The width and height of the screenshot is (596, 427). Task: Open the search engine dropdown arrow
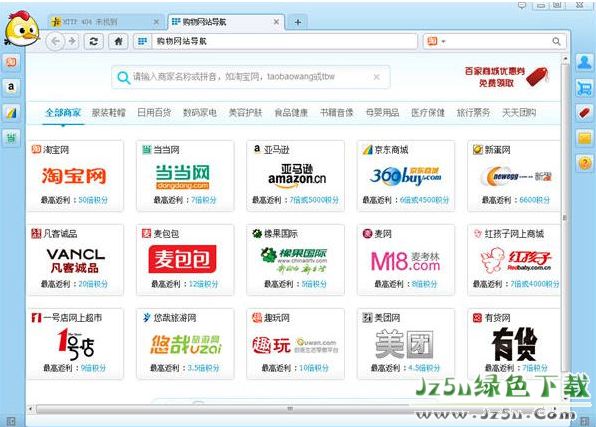[443, 41]
